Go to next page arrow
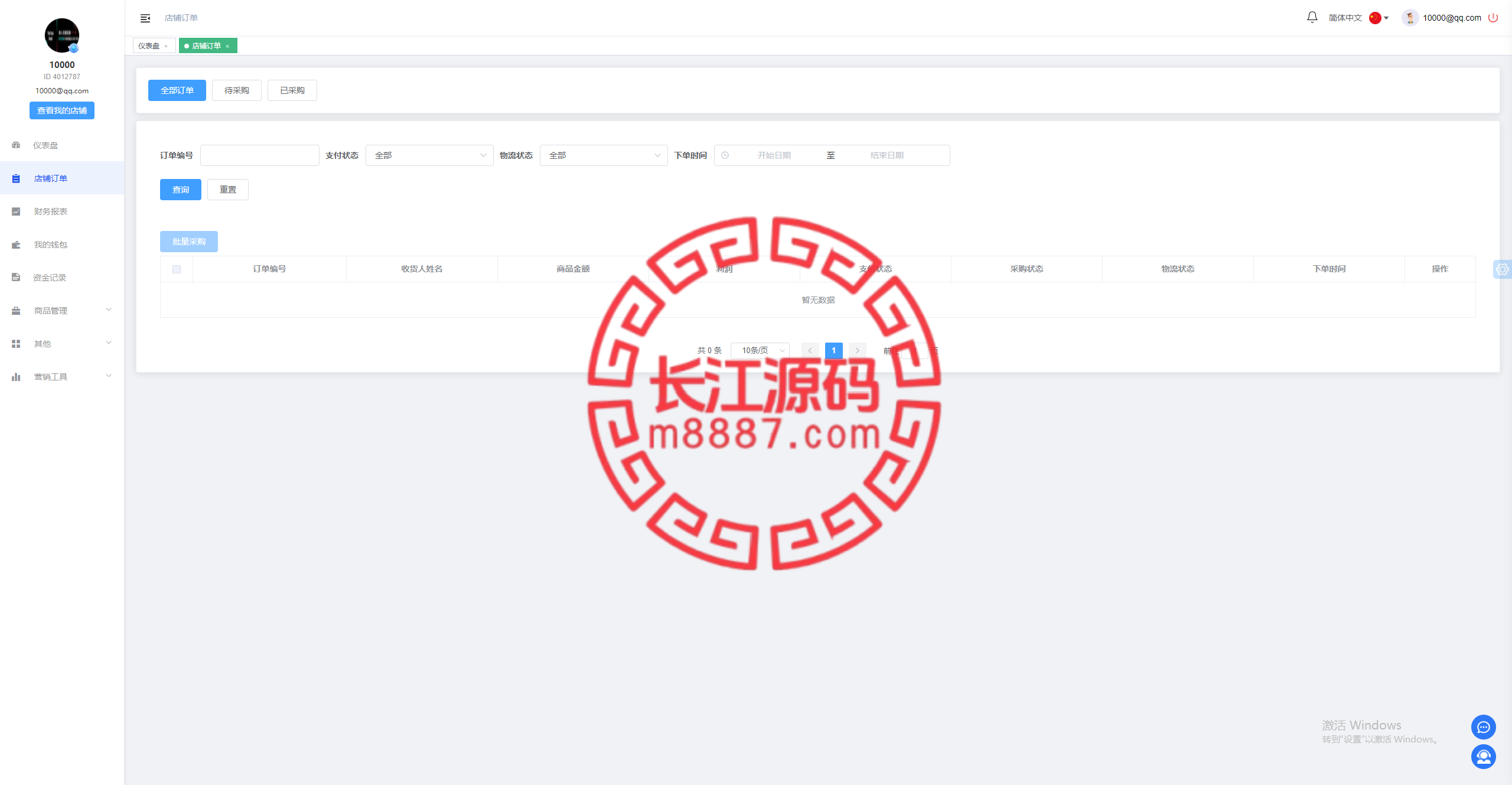 (x=857, y=350)
